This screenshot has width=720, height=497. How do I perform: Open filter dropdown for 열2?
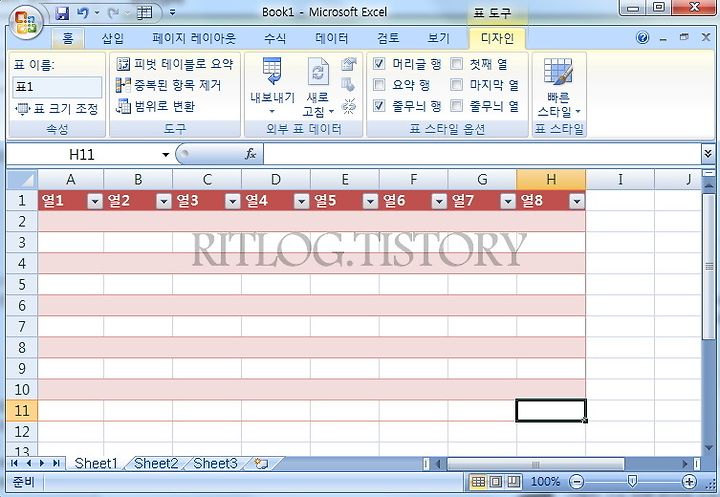click(164, 201)
